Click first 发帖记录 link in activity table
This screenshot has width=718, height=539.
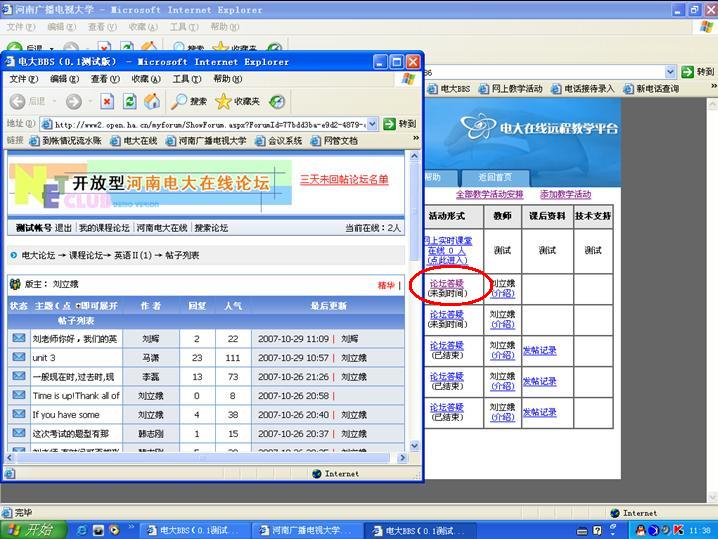(540, 351)
